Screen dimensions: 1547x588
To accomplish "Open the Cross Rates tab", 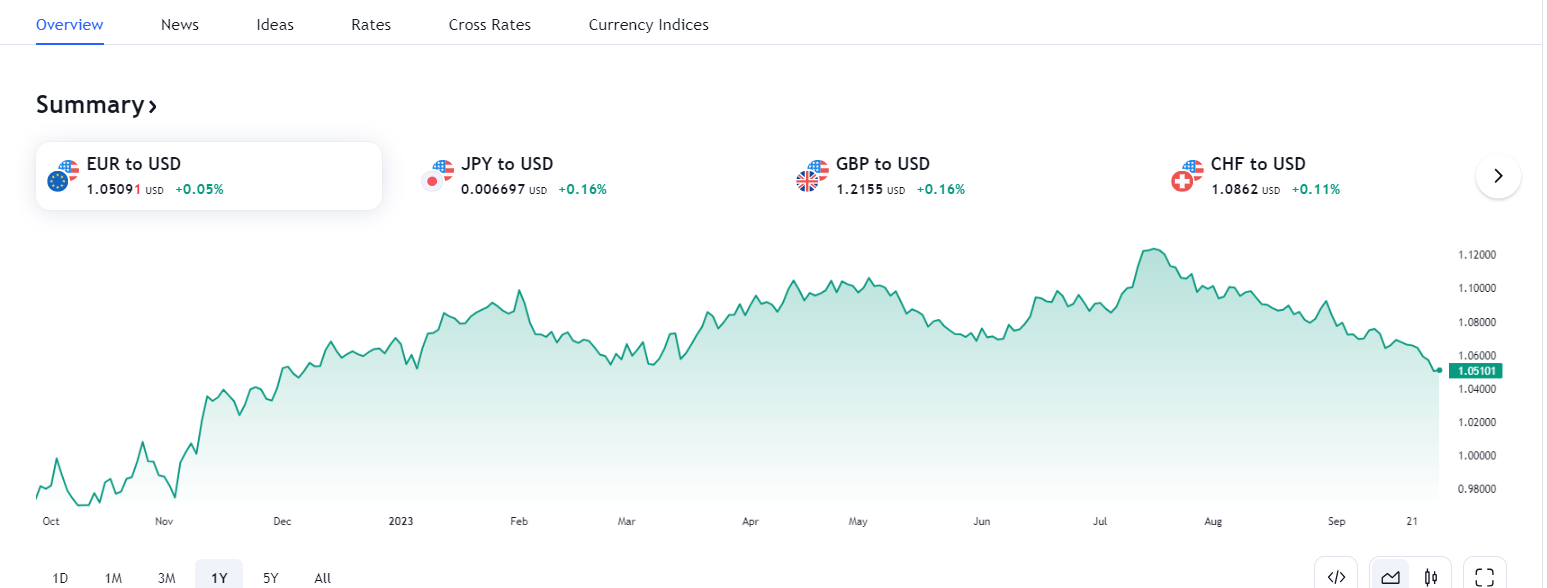I will click(x=490, y=25).
